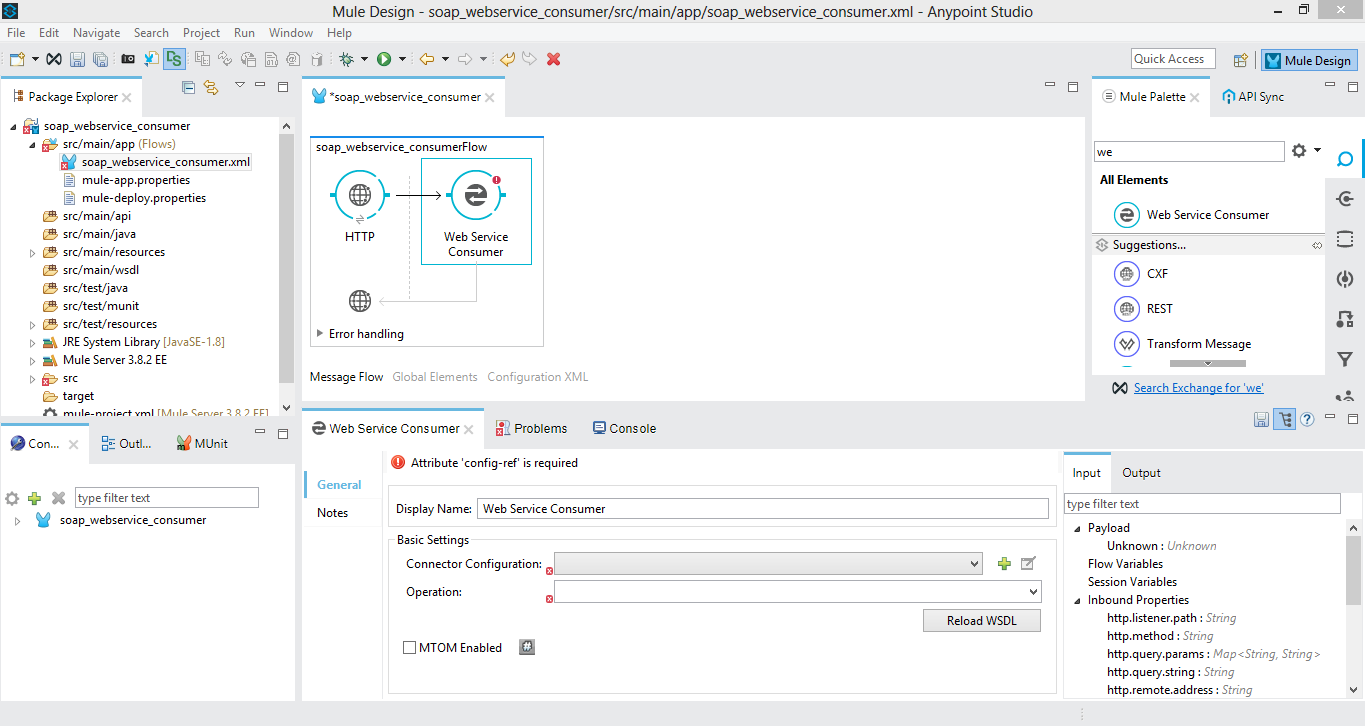Click the green Run toolbar button
The height and width of the screenshot is (726, 1365).
click(x=384, y=60)
